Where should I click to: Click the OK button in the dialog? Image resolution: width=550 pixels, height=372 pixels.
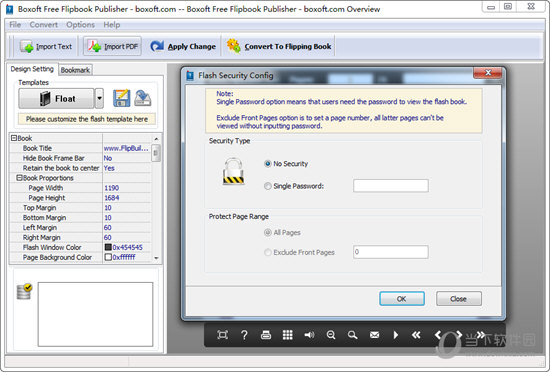tap(402, 299)
